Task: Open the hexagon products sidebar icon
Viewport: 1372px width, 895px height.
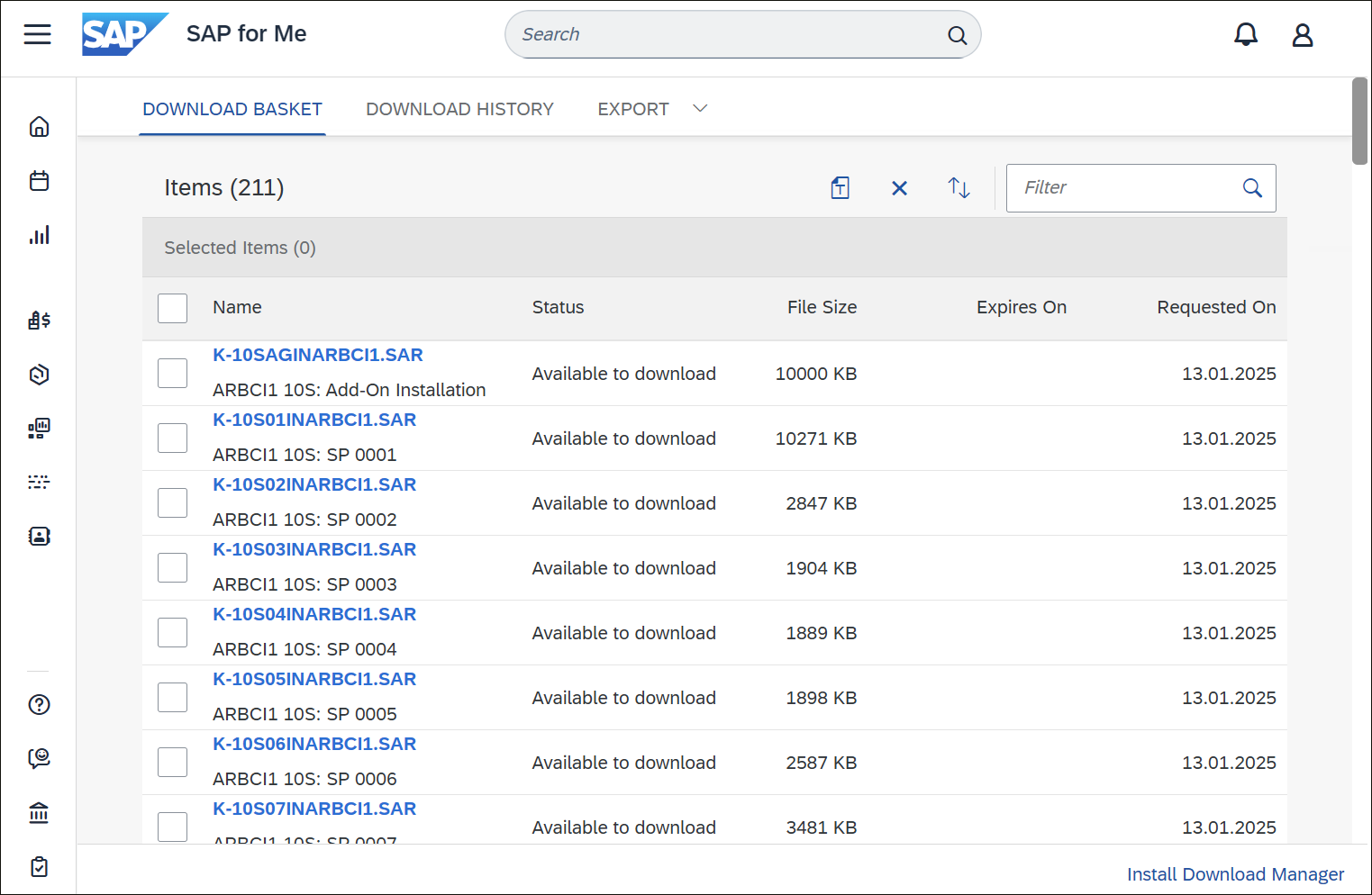Action: pos(39,375)
